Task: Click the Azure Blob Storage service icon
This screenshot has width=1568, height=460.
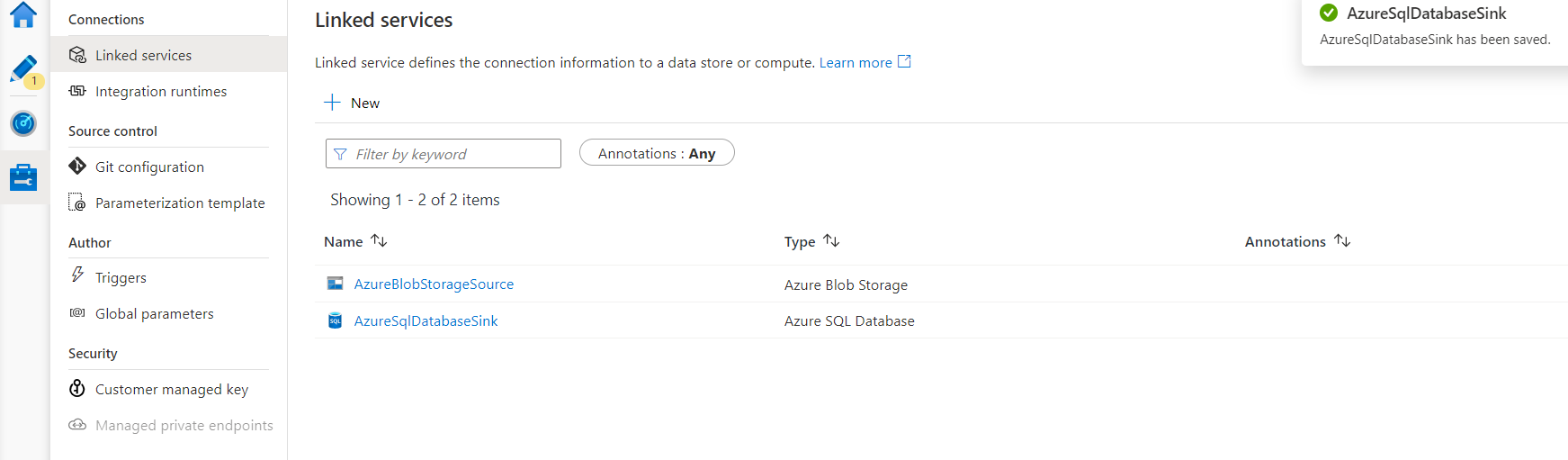Action: (335, 284)
